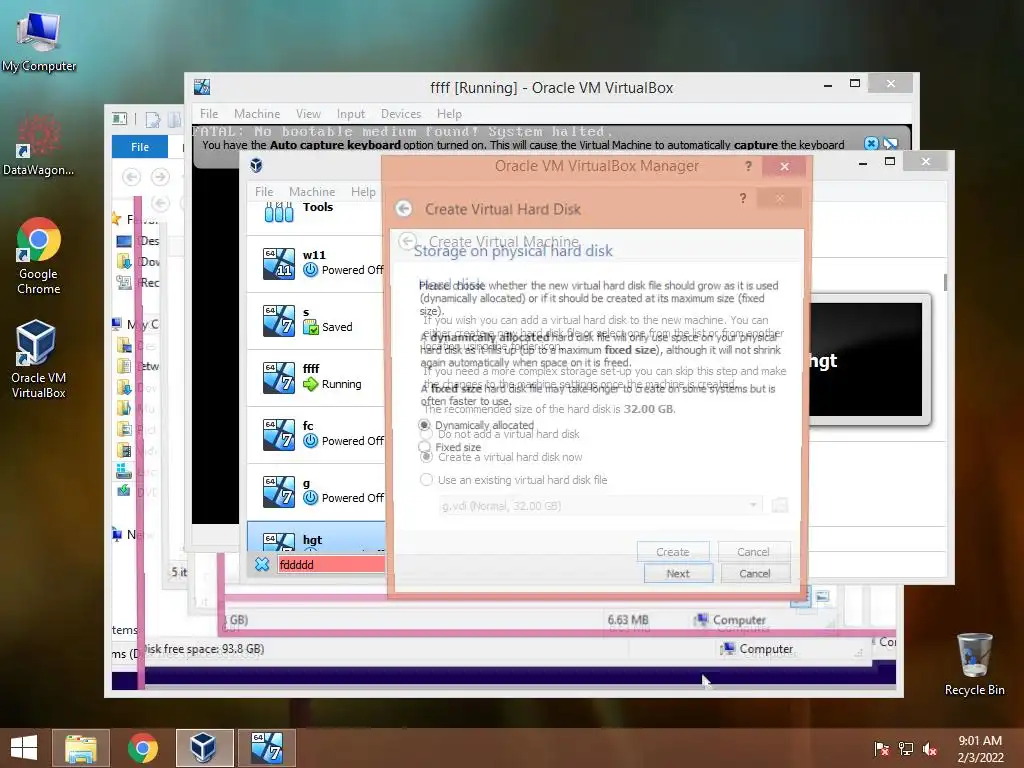Go back in Create Virtual Hard Disk wizard
Viewport: 1024px width, 768px height.
click(404, 209)
